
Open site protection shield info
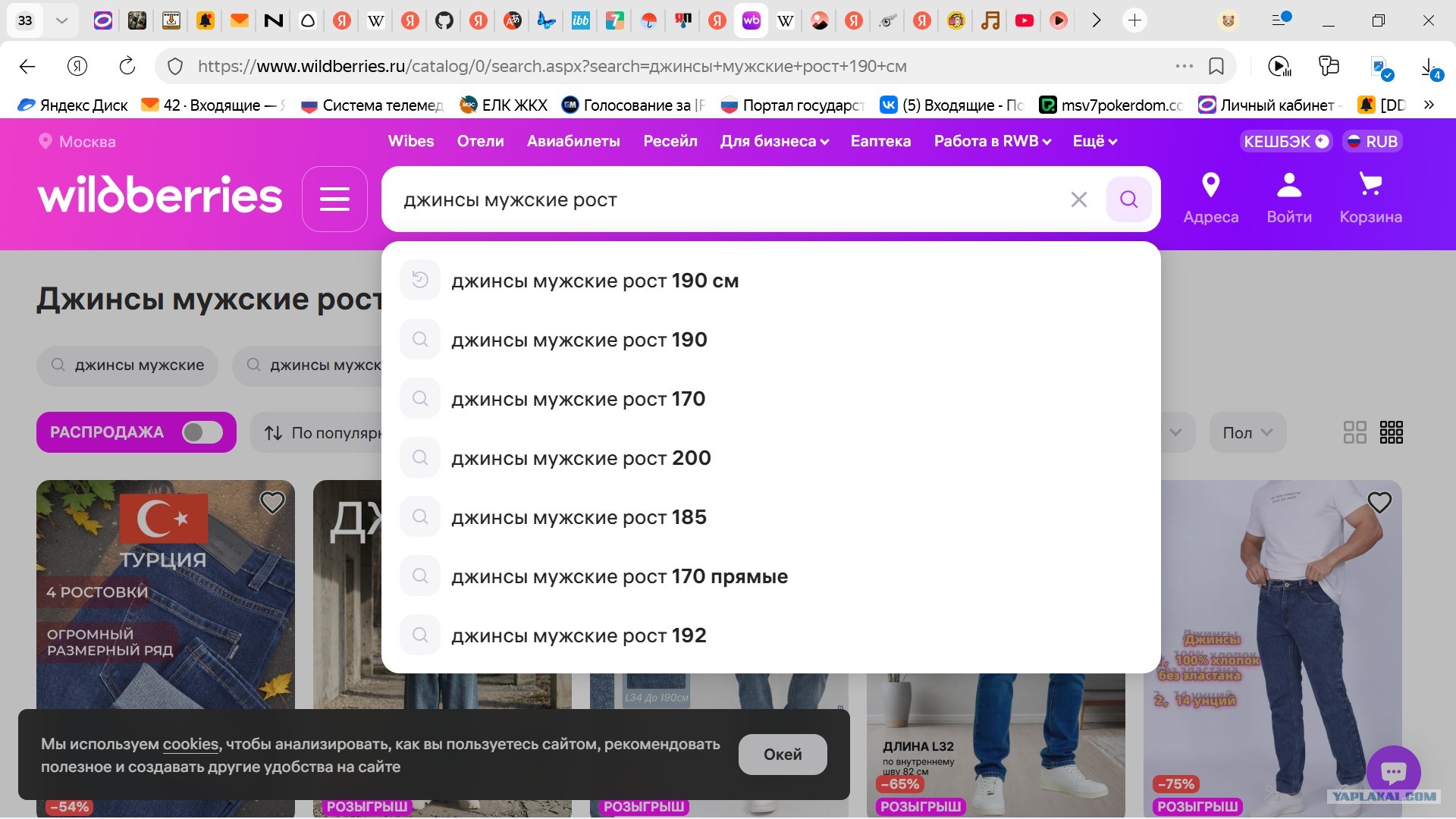point(175,67)
